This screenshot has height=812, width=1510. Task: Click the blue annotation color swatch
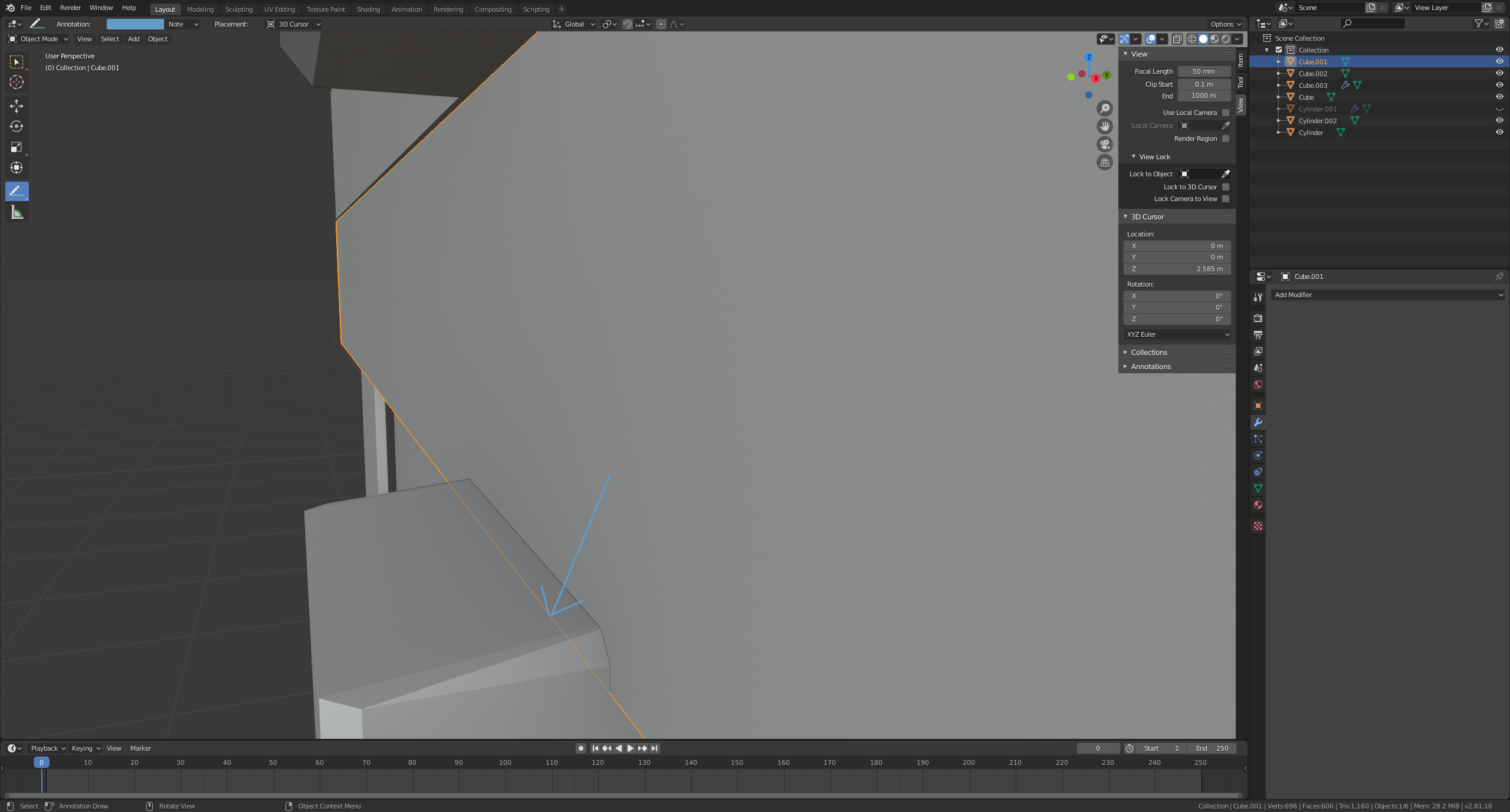(x=135, y=24)
